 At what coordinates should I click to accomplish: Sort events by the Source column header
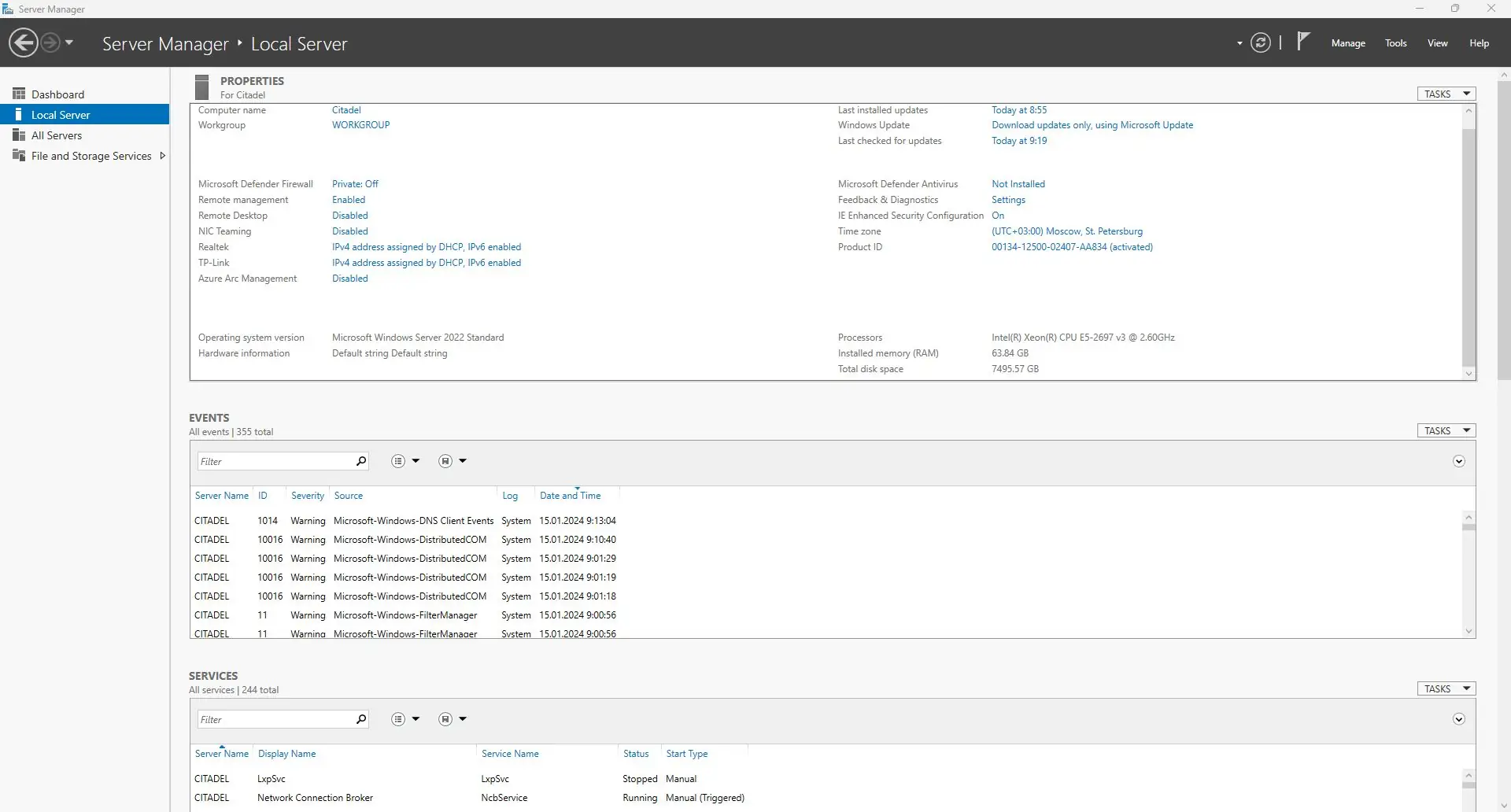coord(349,496)
